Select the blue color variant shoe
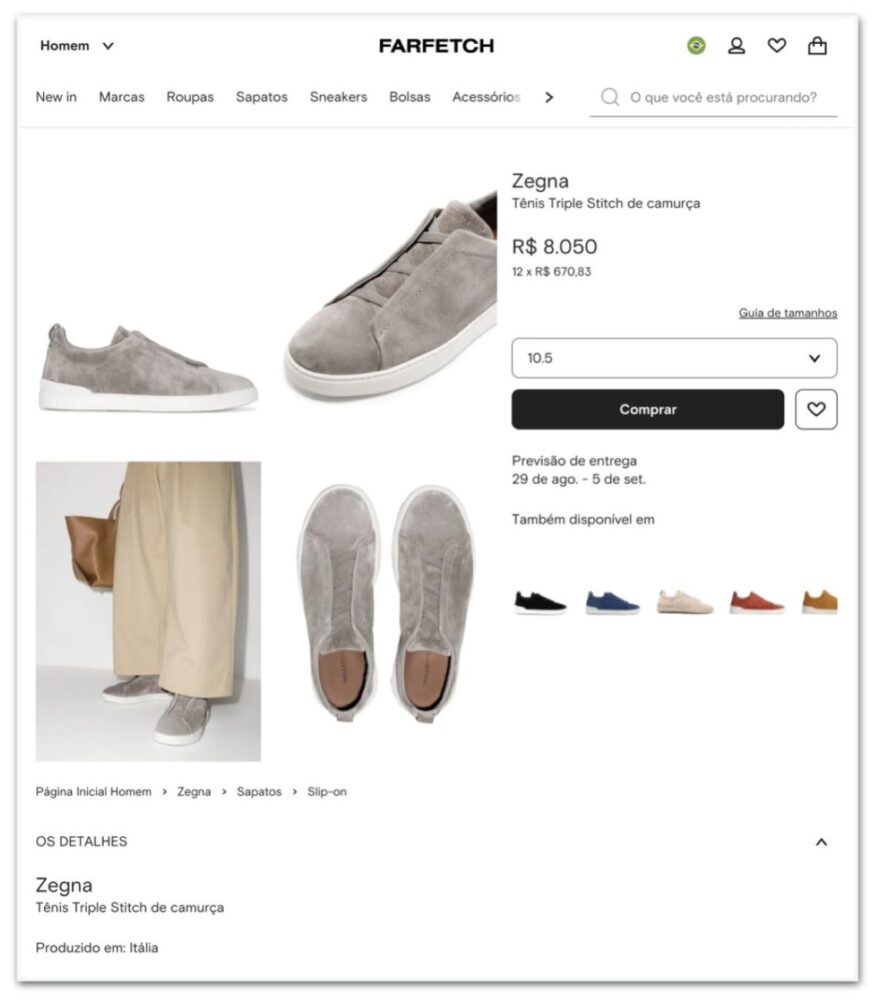Screen dimensions: 877x1000 [x=612, y=602]
